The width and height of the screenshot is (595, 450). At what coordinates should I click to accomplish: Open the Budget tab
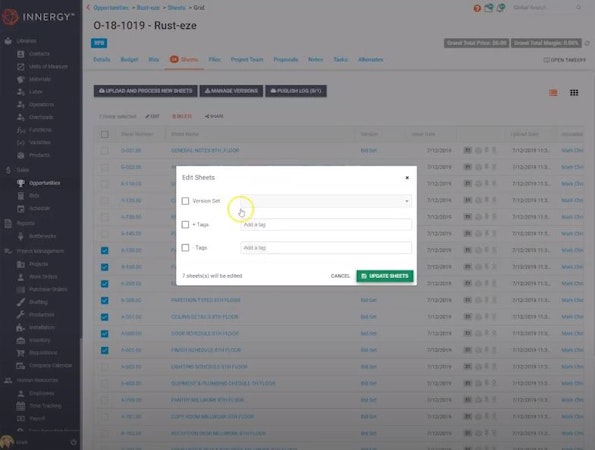(129, 60)
